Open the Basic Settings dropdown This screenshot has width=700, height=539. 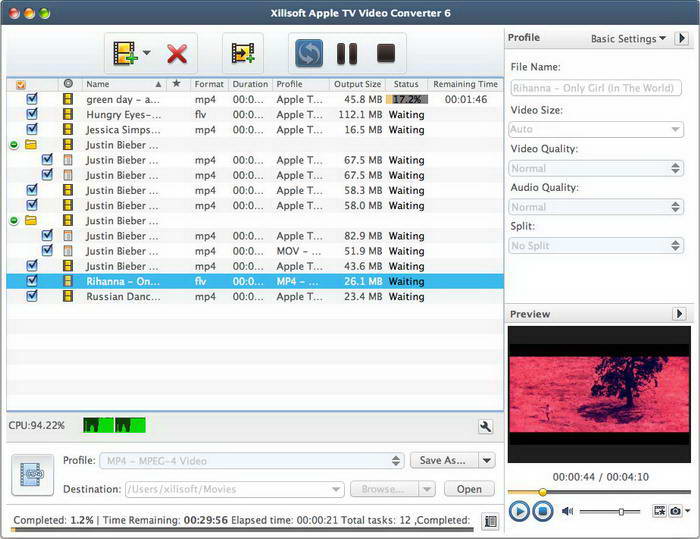[629, 39]
